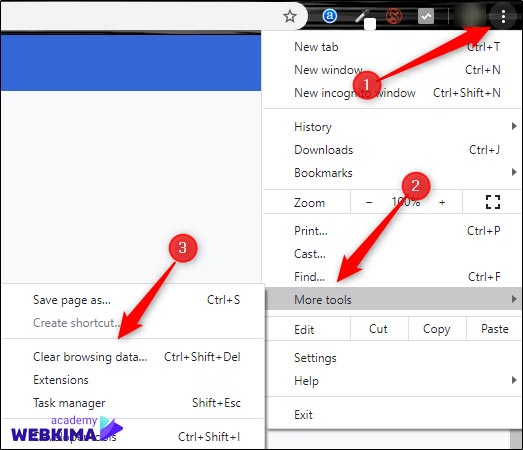Open Downloads from the menu
The width and height of the screenshot is (523, 450).
coord(393,150)
